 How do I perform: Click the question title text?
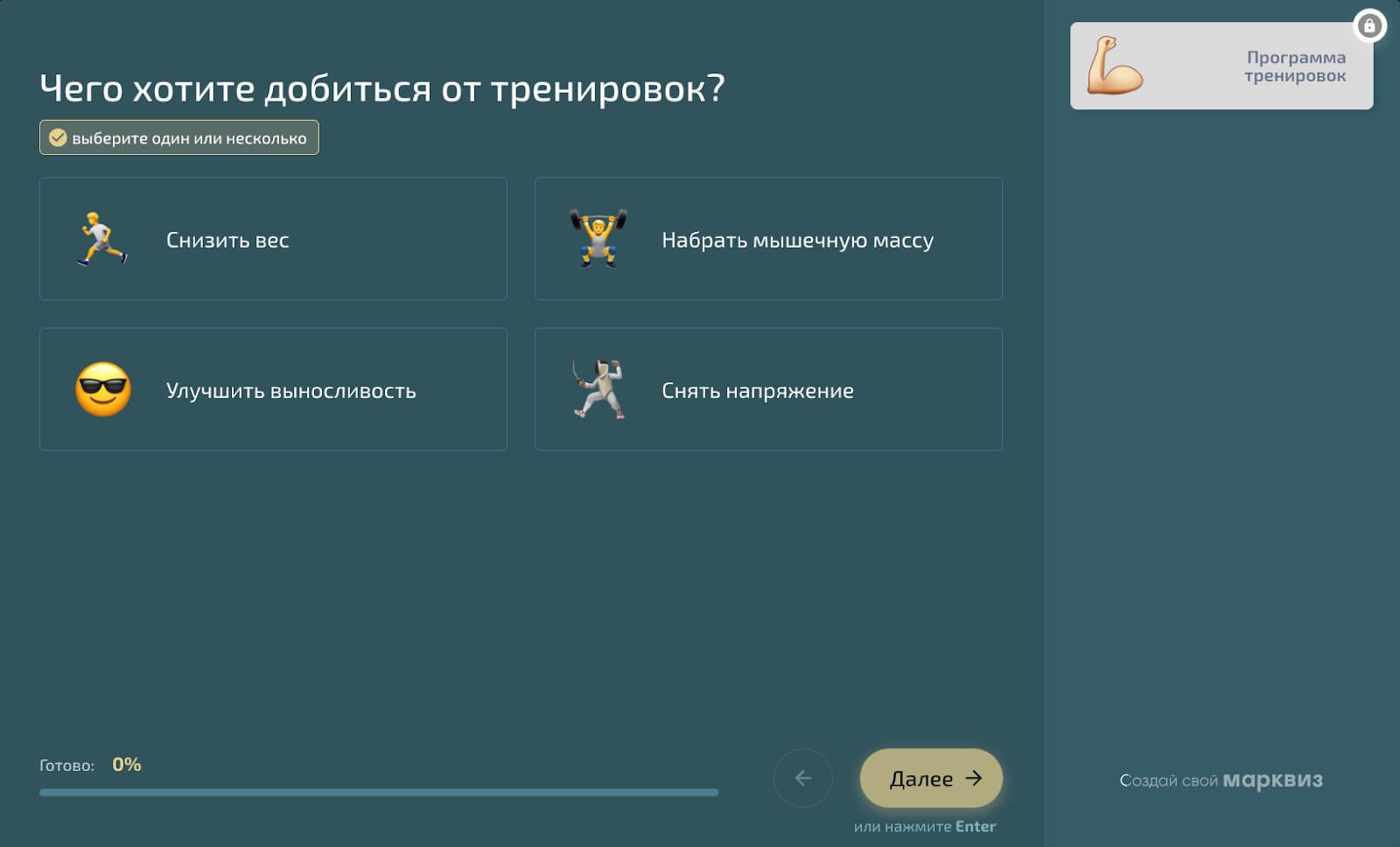383,87
